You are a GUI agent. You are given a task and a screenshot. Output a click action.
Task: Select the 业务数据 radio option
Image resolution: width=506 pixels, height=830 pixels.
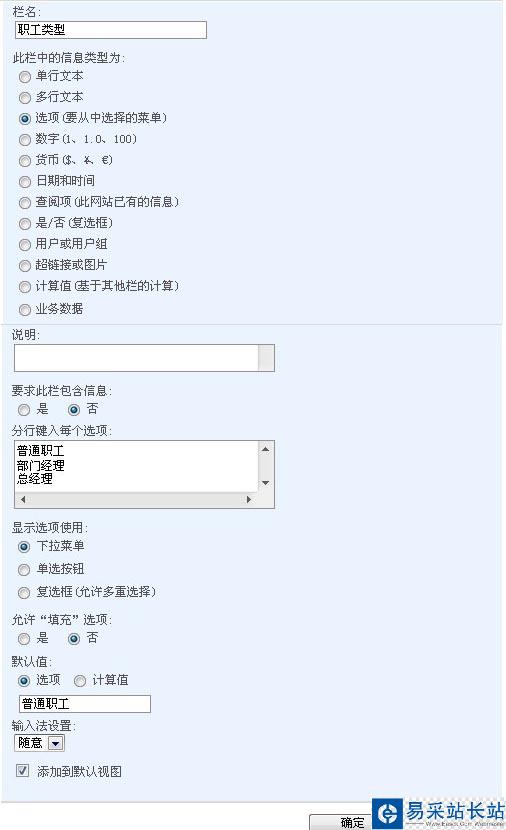click(x=24, y=310)
